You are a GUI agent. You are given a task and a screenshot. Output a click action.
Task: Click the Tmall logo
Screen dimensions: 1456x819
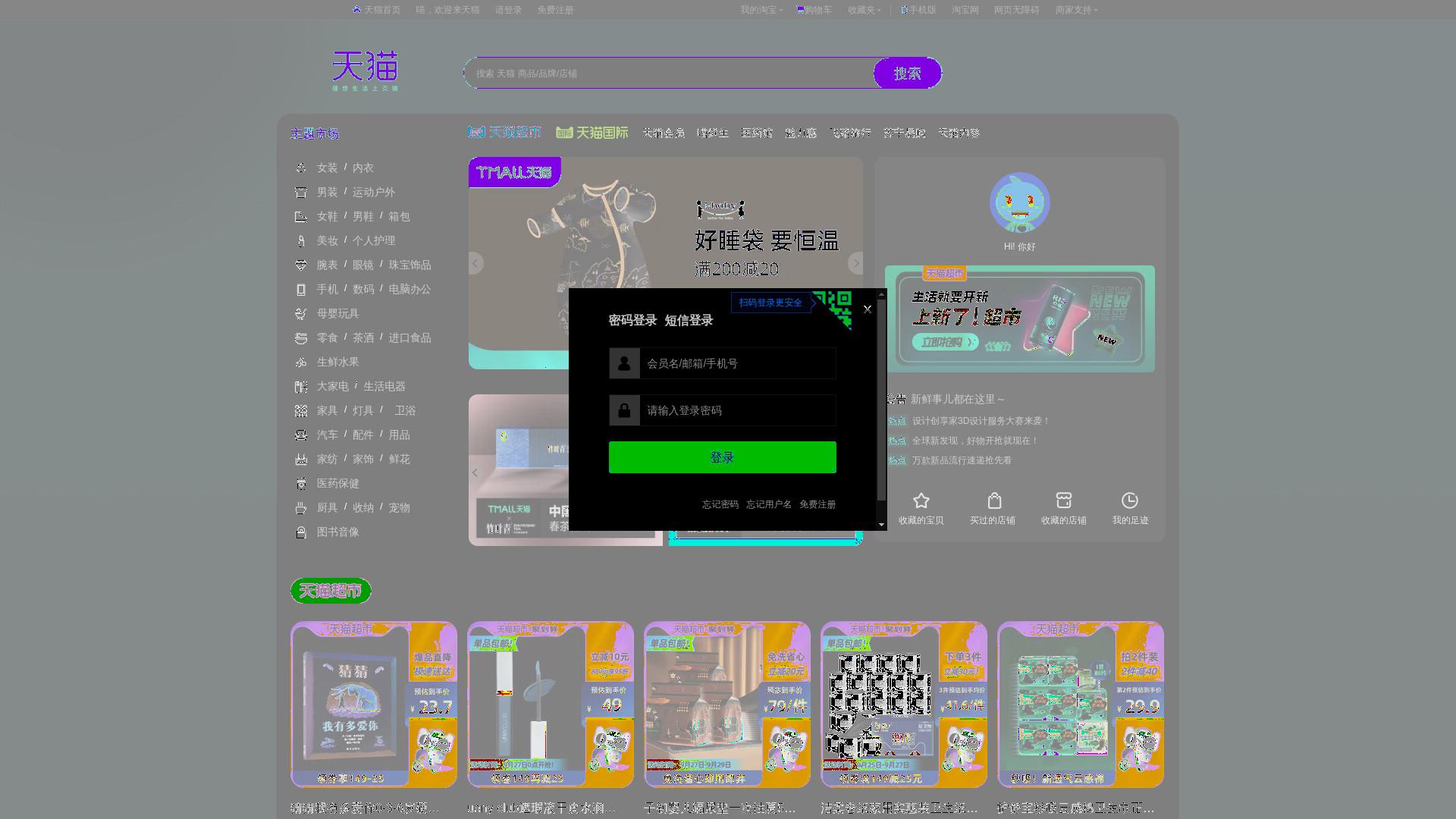tap(365, 71)
